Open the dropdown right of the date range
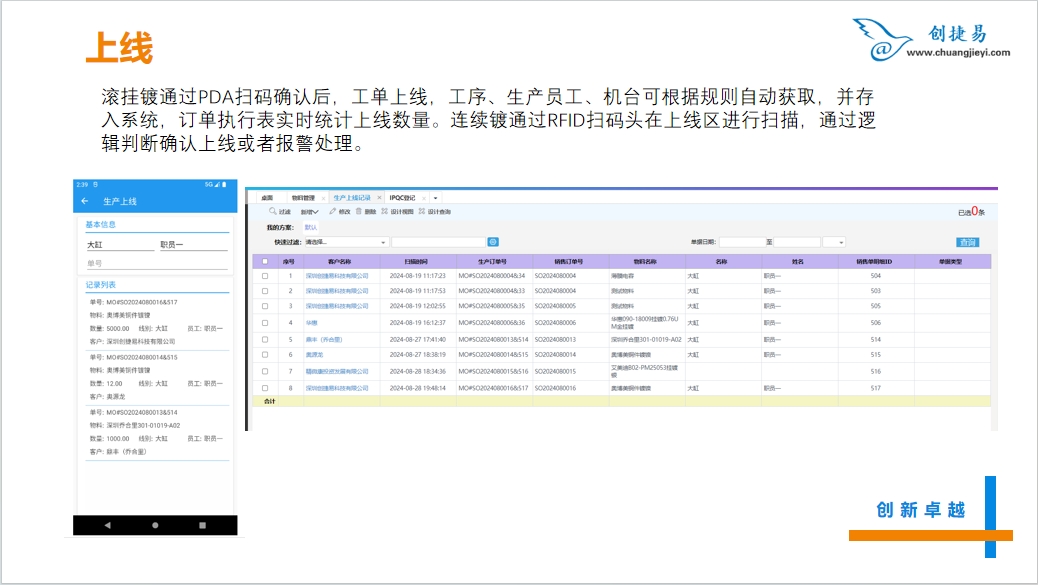 click(834, 242)
